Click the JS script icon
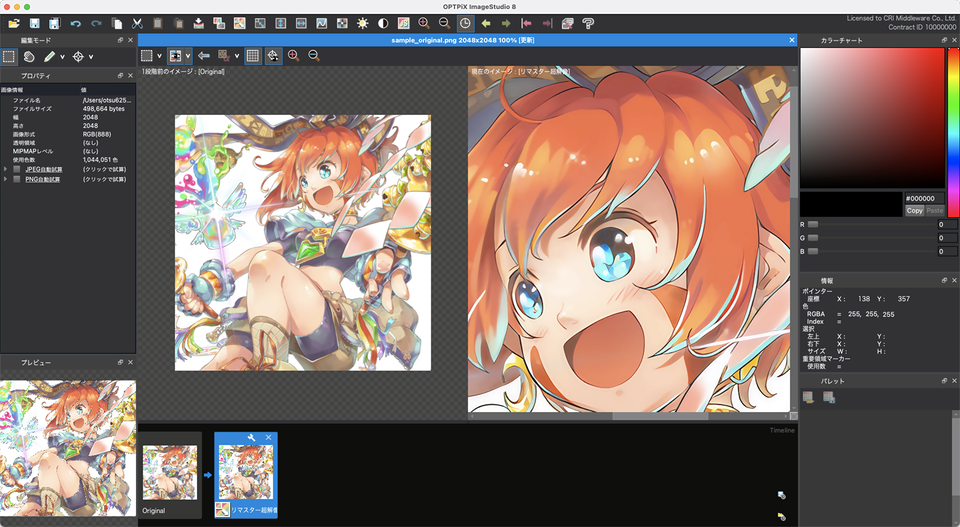Screen dimensions: 960x527 coord(403,23)
